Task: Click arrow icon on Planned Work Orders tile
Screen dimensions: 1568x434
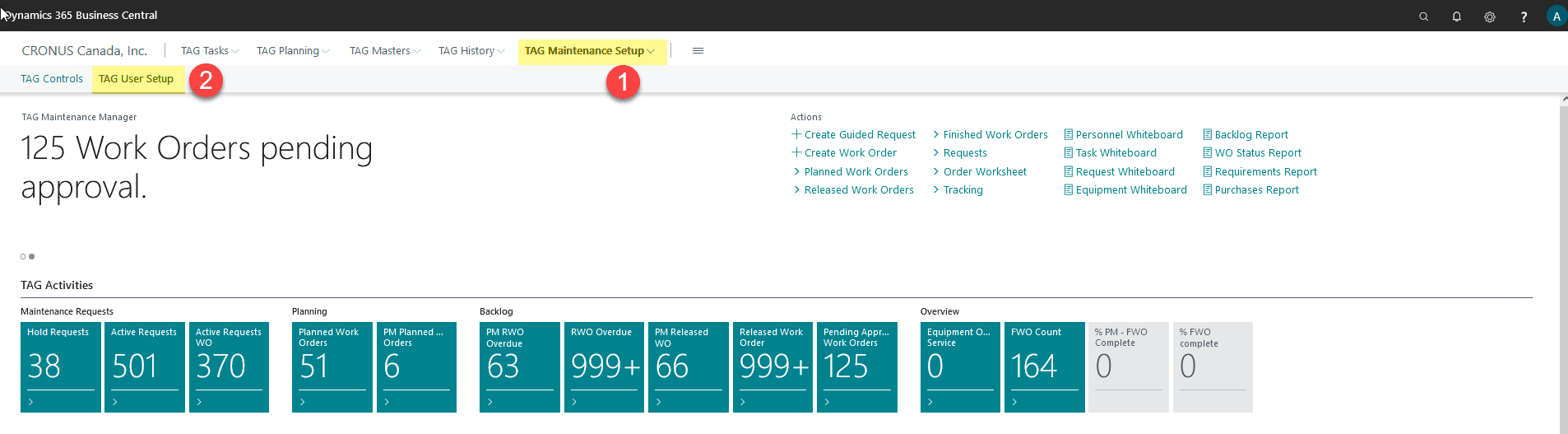Action: (303, 402)
